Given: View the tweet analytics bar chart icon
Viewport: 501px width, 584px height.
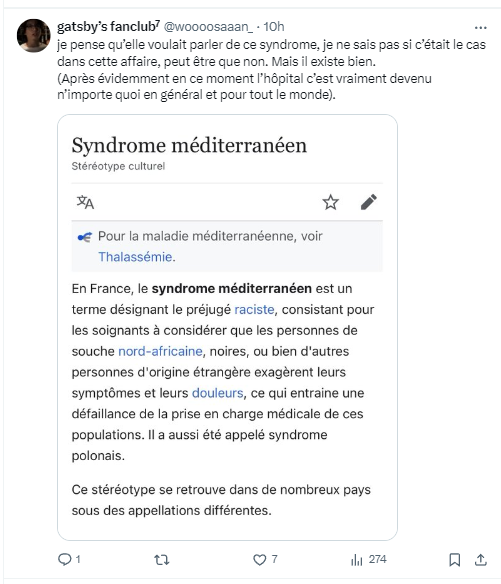Looking at the screenshot, I should (356, 559).
